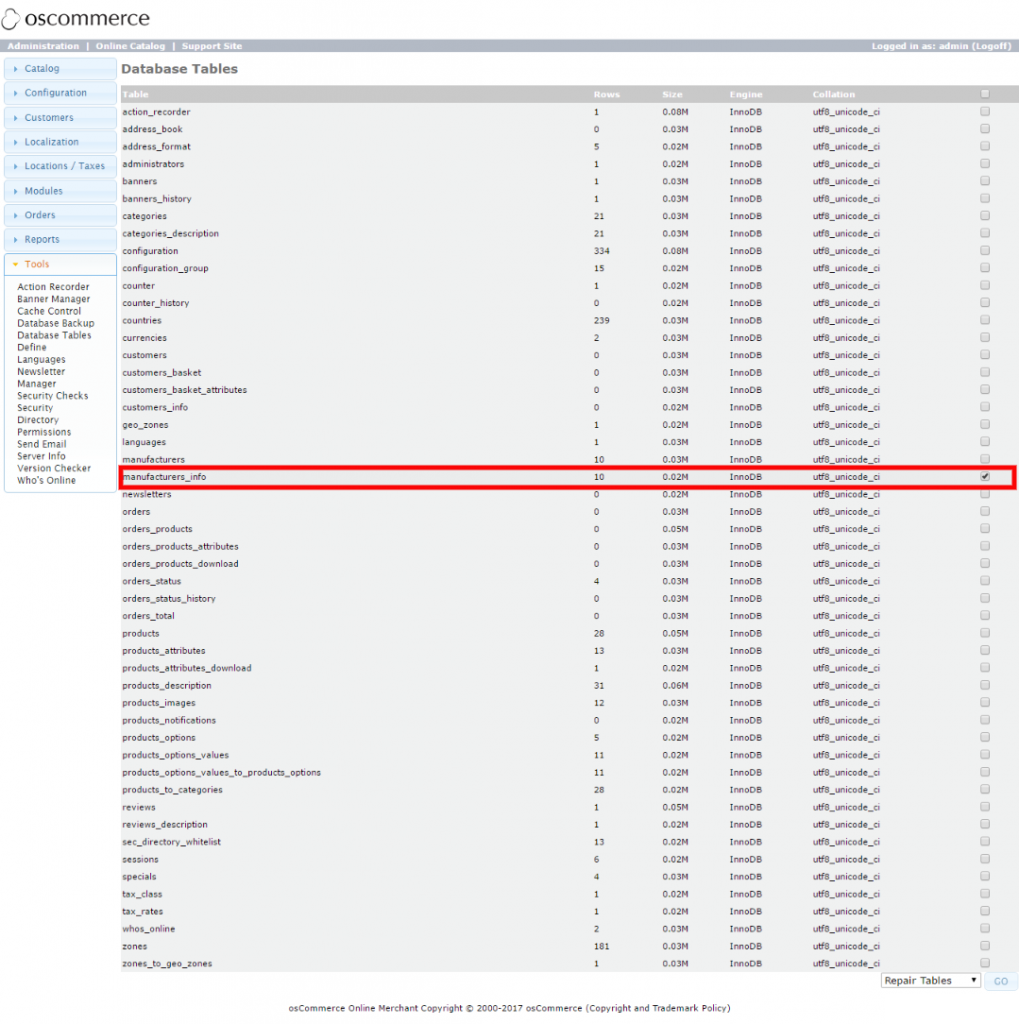The image size is (1019, 1024).
Task: Select the specials table name
Action: [139, 876]
